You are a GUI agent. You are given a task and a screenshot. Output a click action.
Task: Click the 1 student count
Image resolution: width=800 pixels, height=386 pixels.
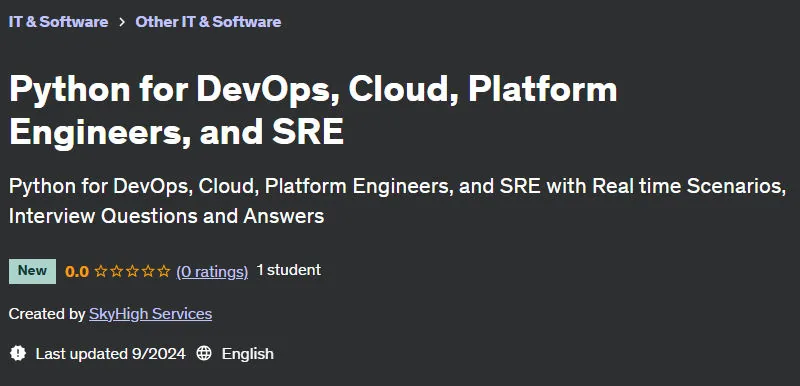[289, 270]
